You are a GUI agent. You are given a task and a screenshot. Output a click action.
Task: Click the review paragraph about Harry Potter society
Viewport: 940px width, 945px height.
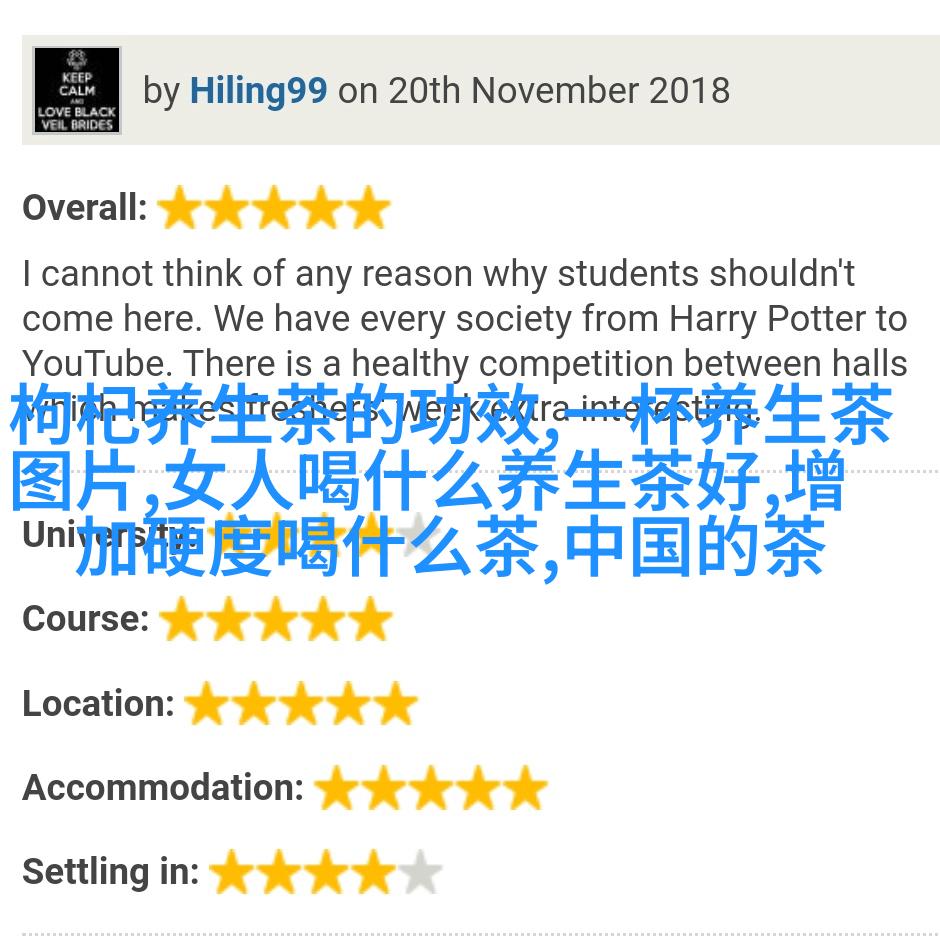coord(465,341)
